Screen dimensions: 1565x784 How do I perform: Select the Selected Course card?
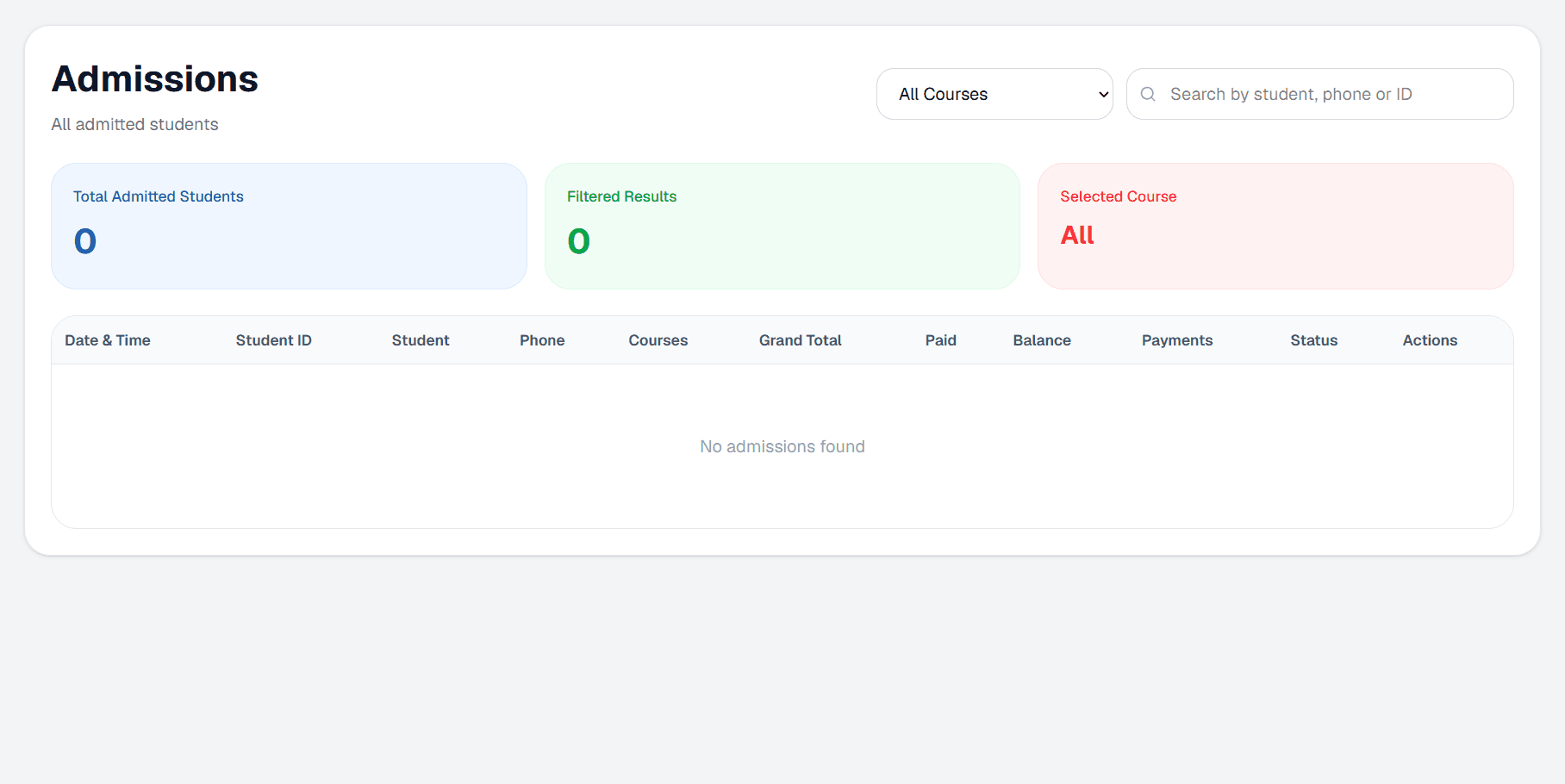coord(1275,226)
